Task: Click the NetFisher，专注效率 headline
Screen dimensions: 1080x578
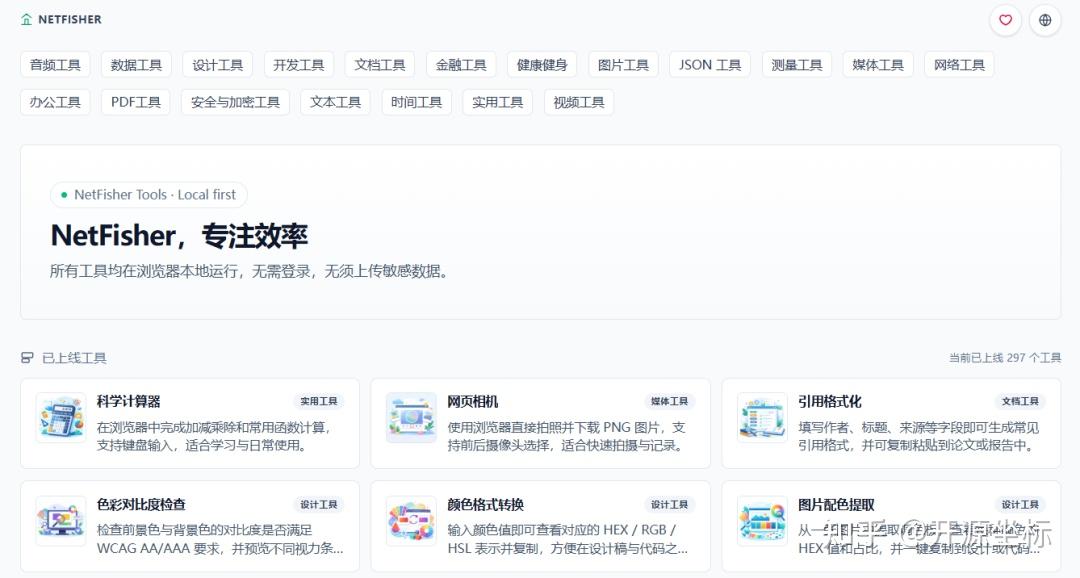Action: coord(179,236)
